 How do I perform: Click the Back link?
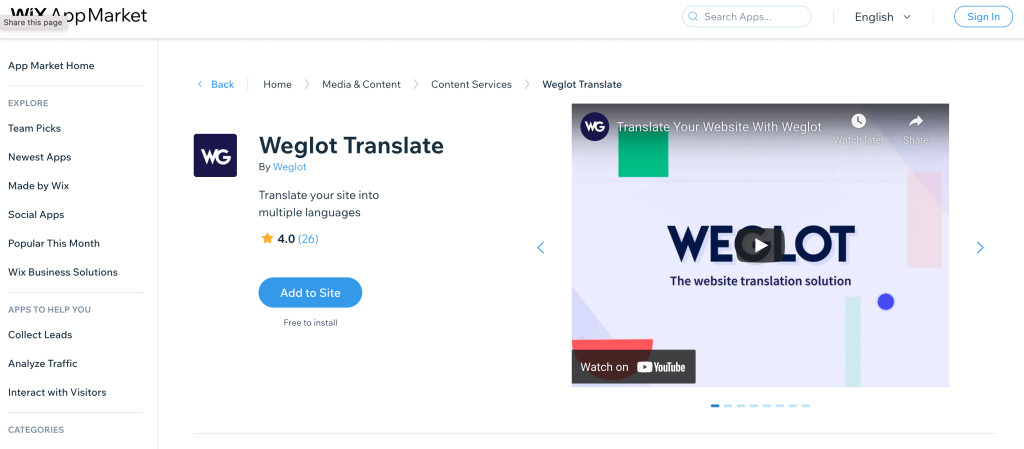(x=222, y=84)
